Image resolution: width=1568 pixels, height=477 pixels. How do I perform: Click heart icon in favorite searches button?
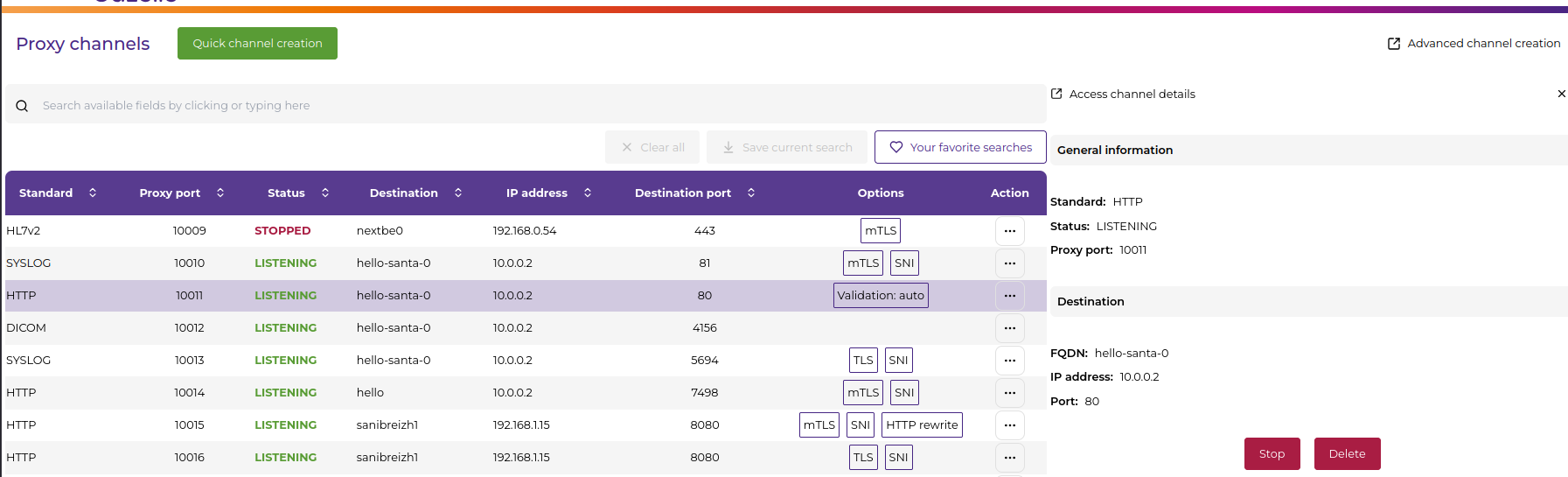tap(896, 147)
